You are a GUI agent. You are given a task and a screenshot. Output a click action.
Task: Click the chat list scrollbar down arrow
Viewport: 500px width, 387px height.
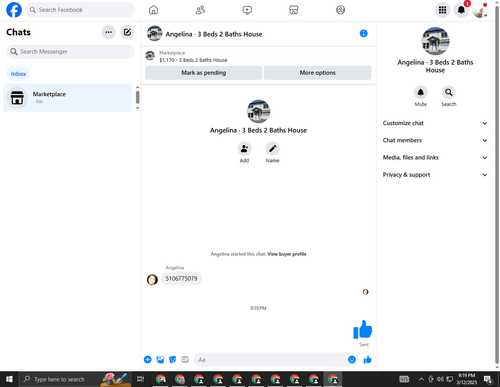click(x=137, y=108)
